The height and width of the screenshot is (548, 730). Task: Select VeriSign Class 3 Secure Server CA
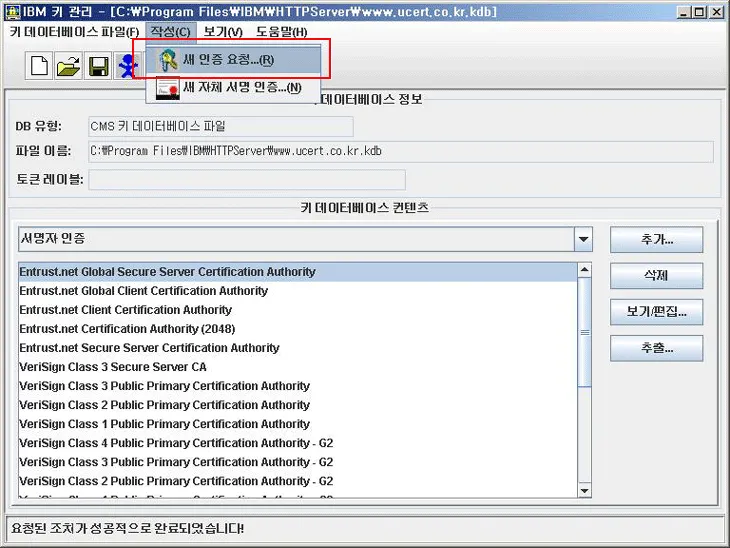pos(298,367)
